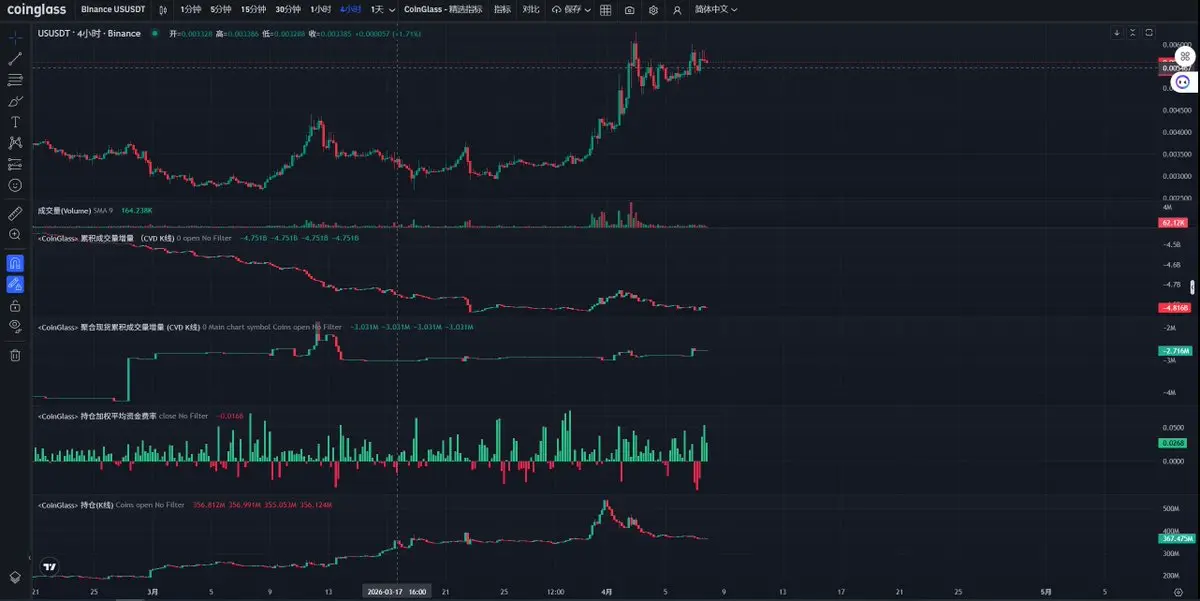Click the 0.0268 funding rate value tag
Viewport: 1200px width, 601px height.
(1173, 443)
